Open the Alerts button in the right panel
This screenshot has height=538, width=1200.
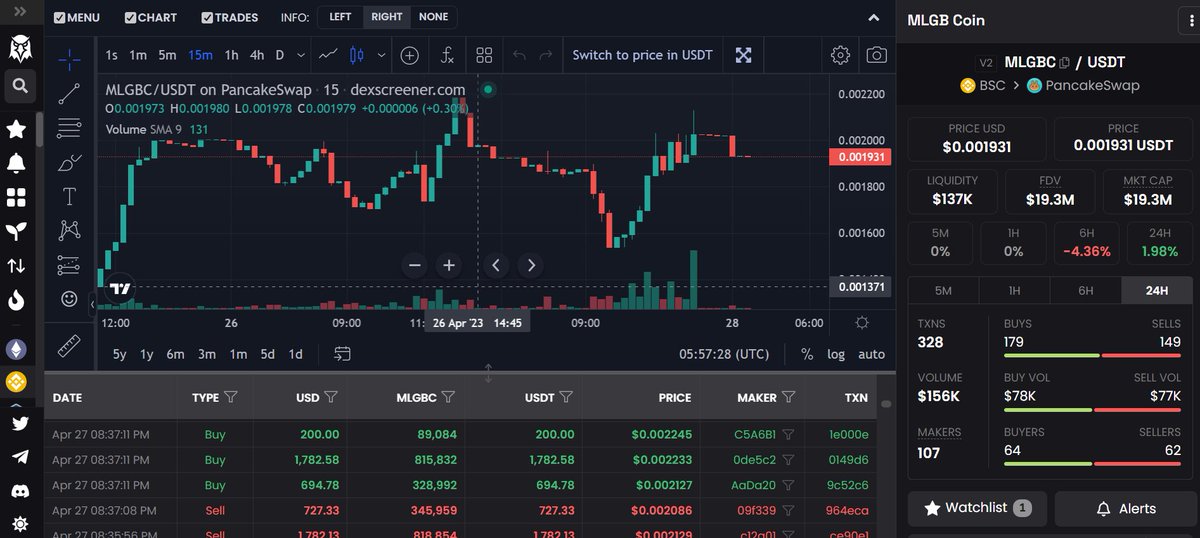[x=1125, y=508]
